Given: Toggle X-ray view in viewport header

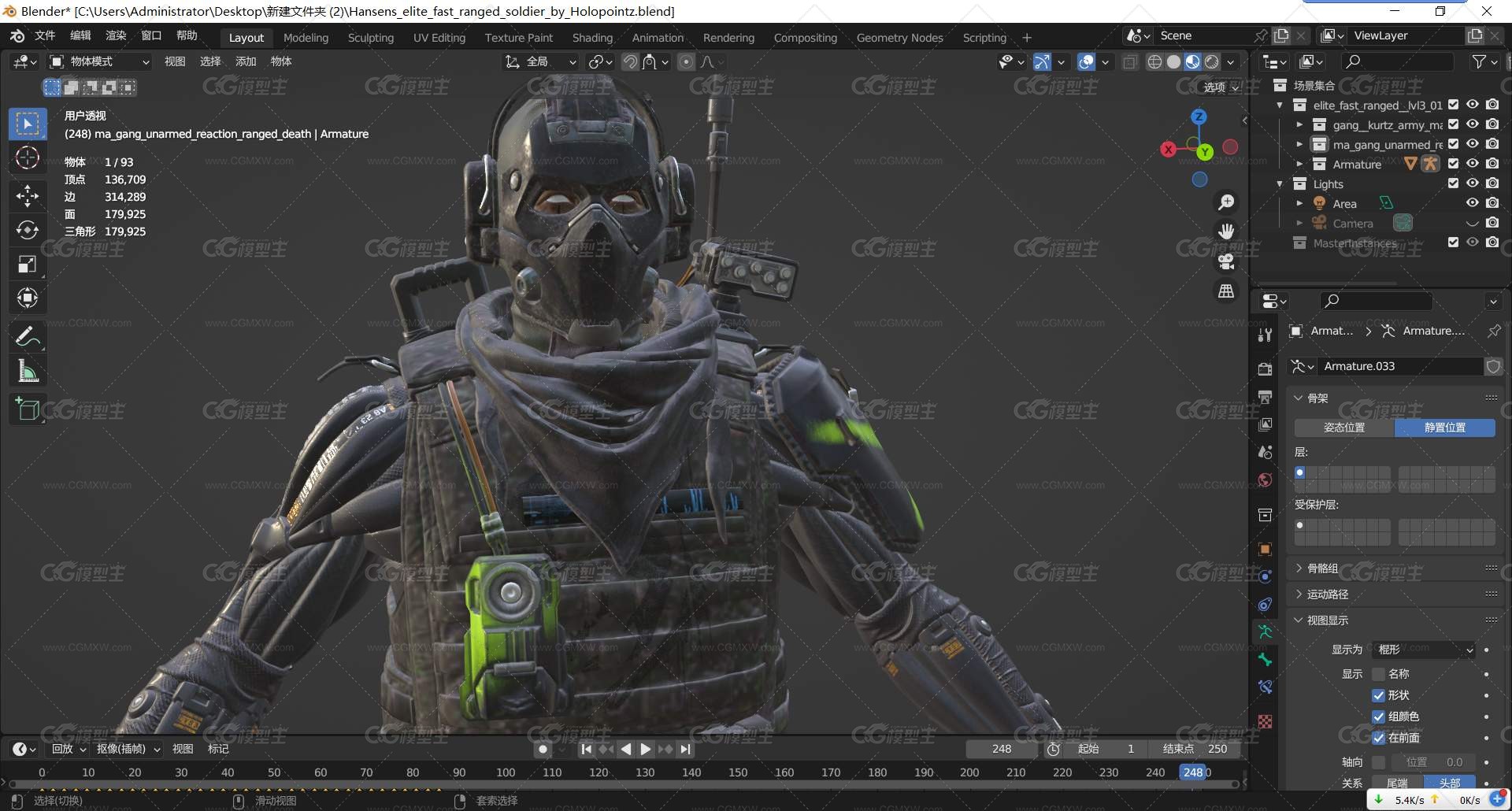Looking at the screenshot, I should (x=1130, y=61).
